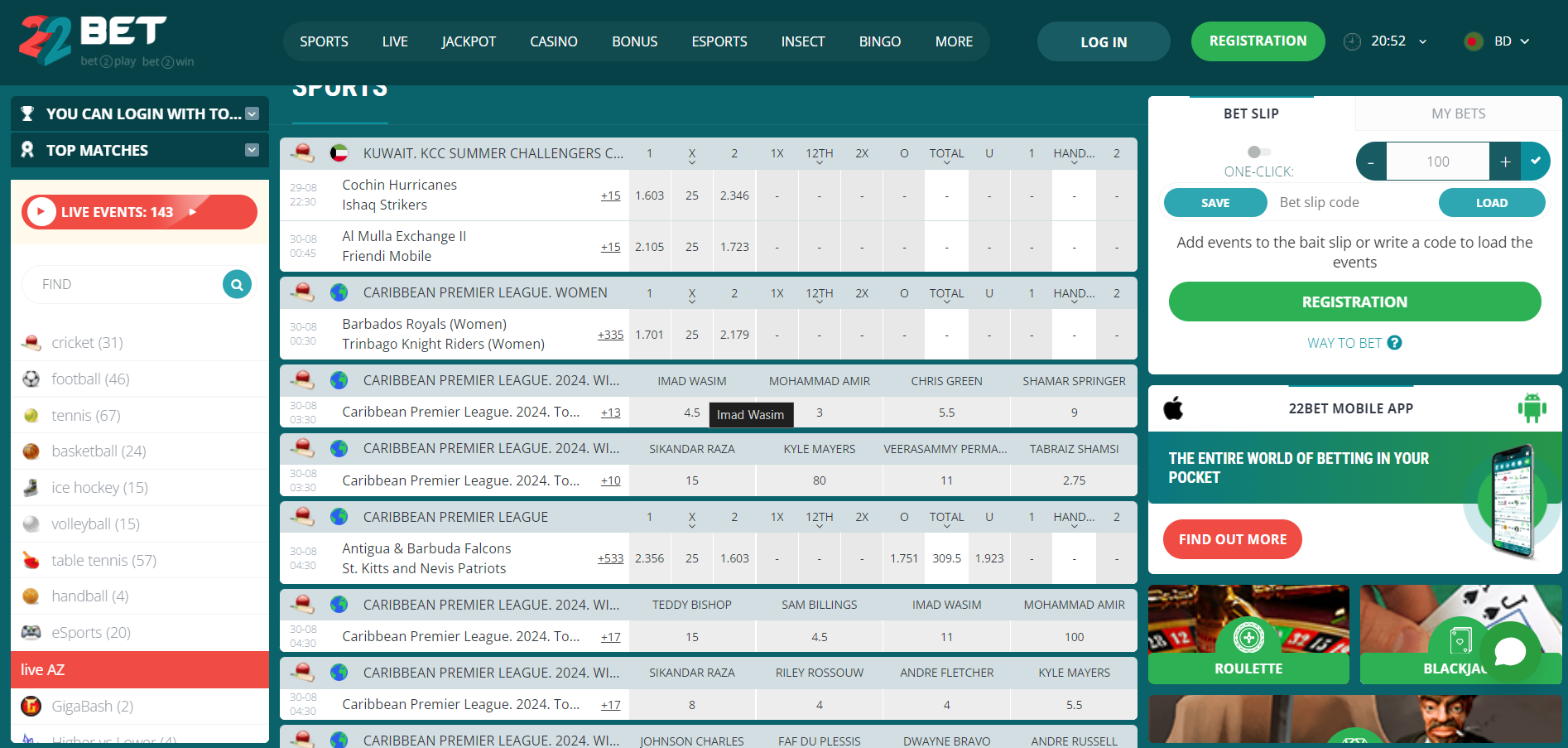This screenshot has height=748, width=1568.
Task: Increase stake with the plus button
Action: [1505, 162]
